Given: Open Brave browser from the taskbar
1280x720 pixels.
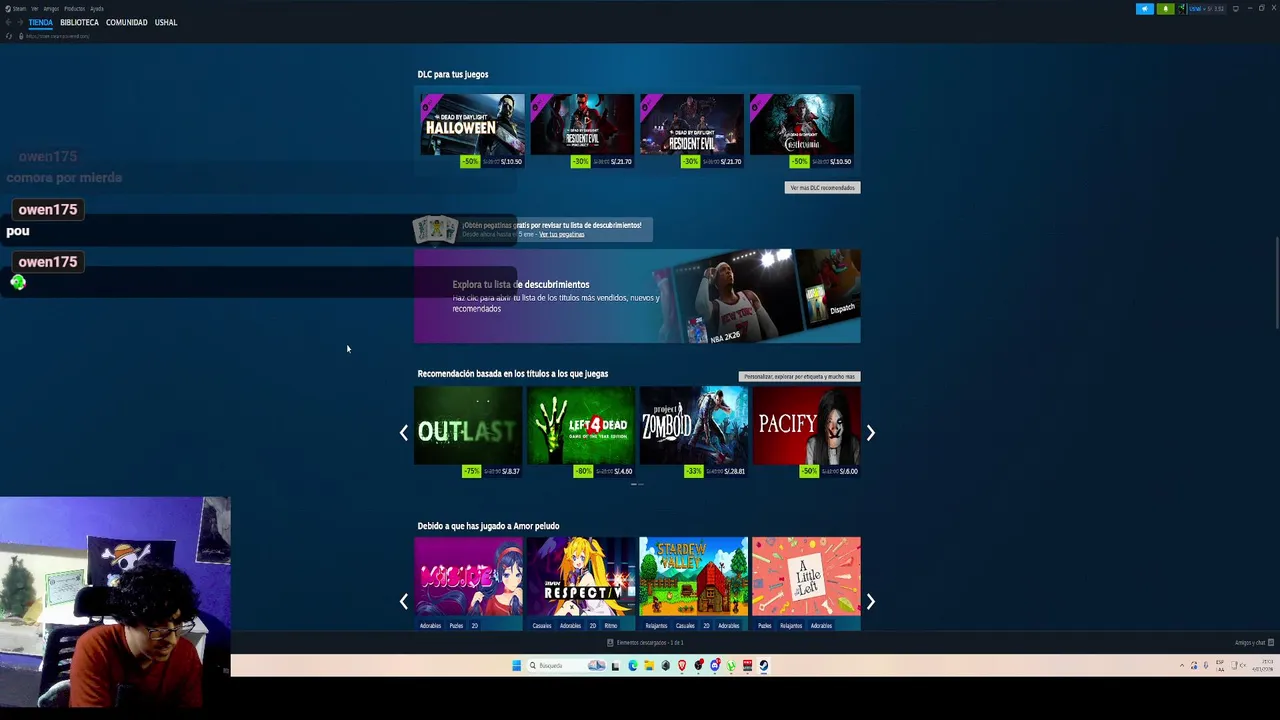Looking at the screenshot, I should 682,665.
